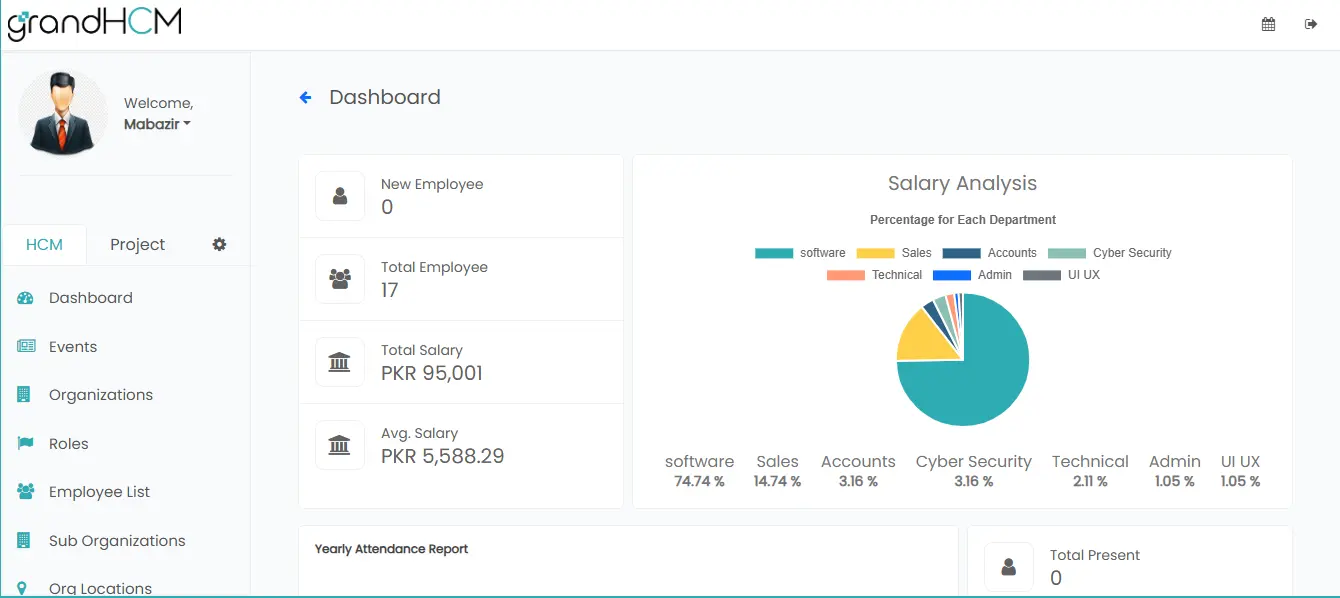Toggle Cyber Security legend item visibility
Viewport: 1340px width, 598px height.
[x=1109, y=253]
